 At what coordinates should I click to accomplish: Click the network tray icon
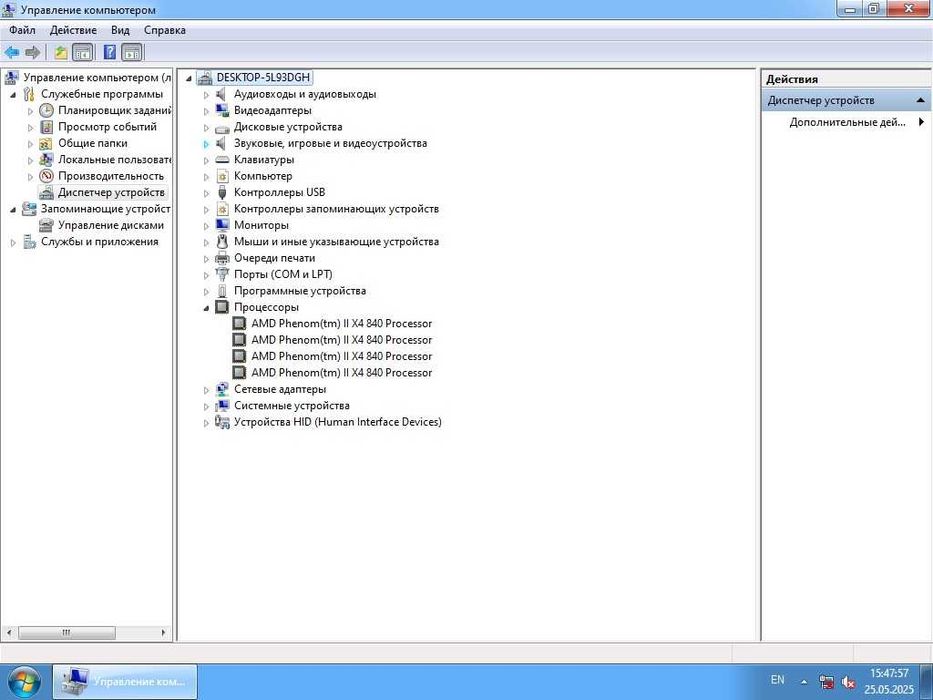click(826, 682)
